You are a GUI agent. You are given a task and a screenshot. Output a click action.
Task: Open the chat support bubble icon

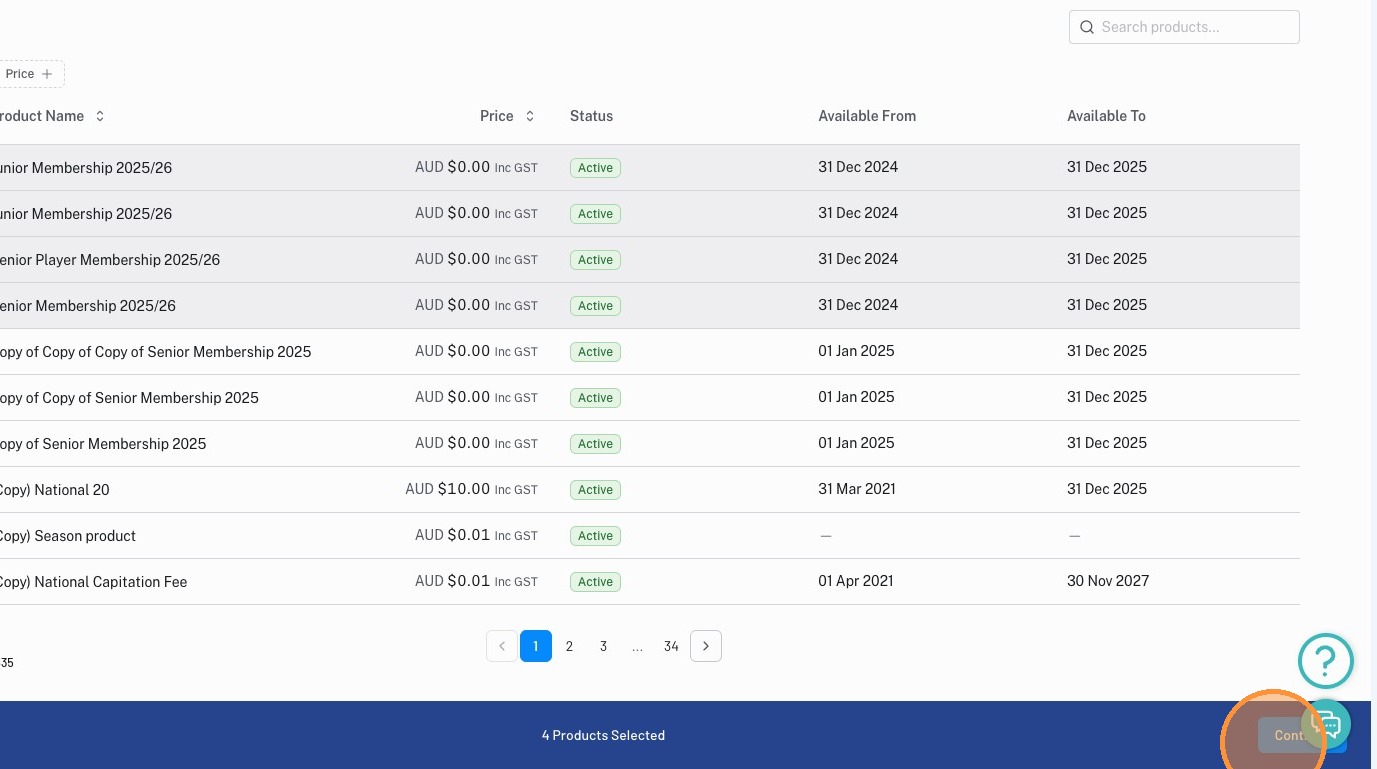(1326, 724)
